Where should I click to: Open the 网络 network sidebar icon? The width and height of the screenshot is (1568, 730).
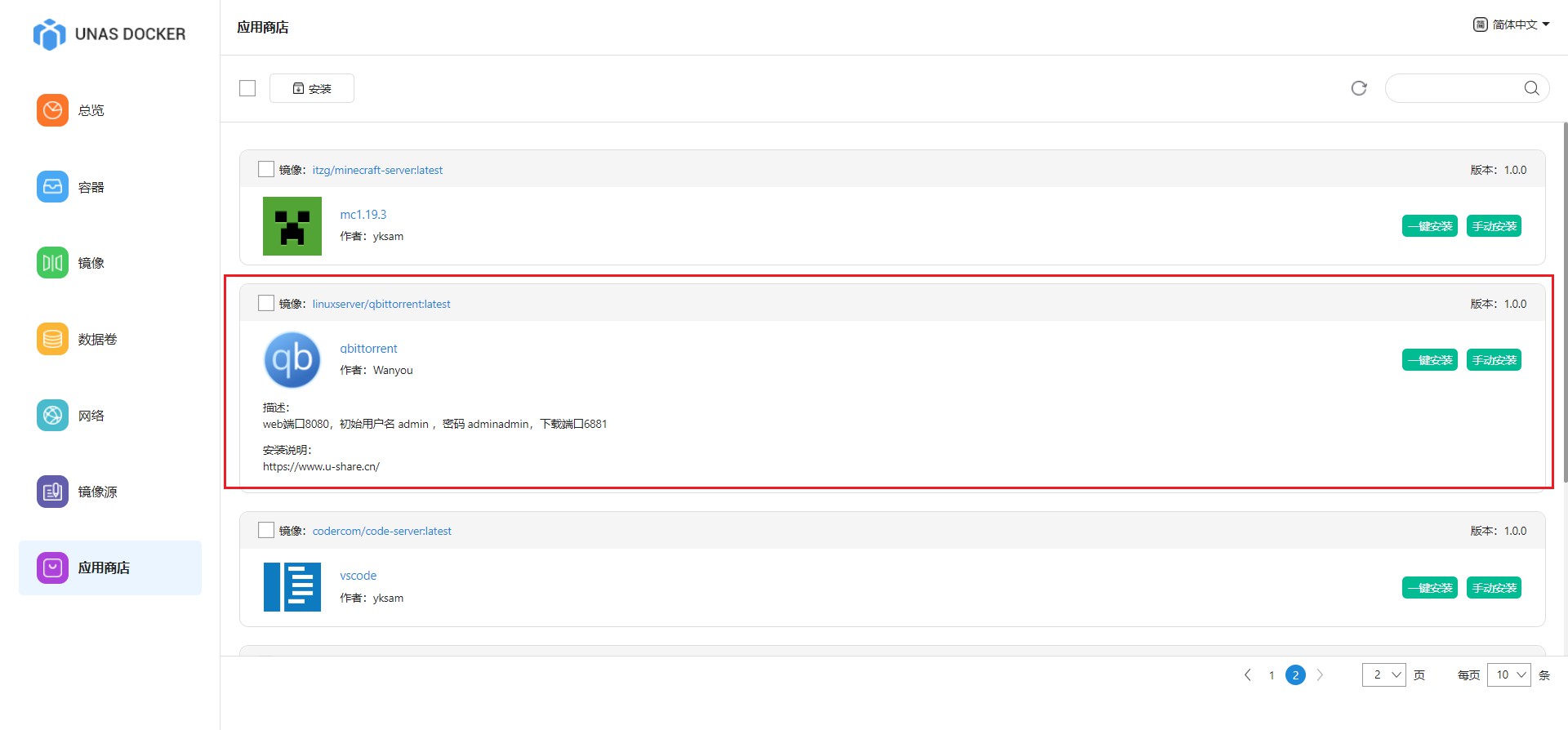pyautogui.click(x=52, y=416)
